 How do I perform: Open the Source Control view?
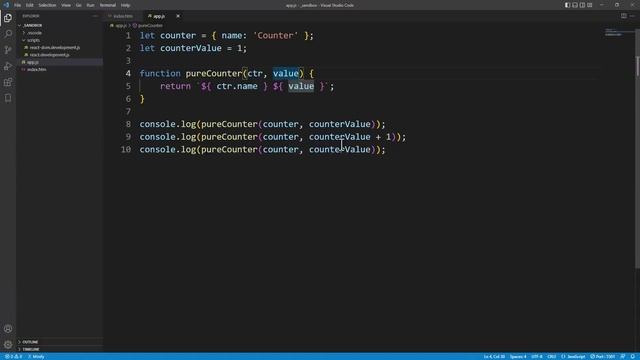point(8,50)
